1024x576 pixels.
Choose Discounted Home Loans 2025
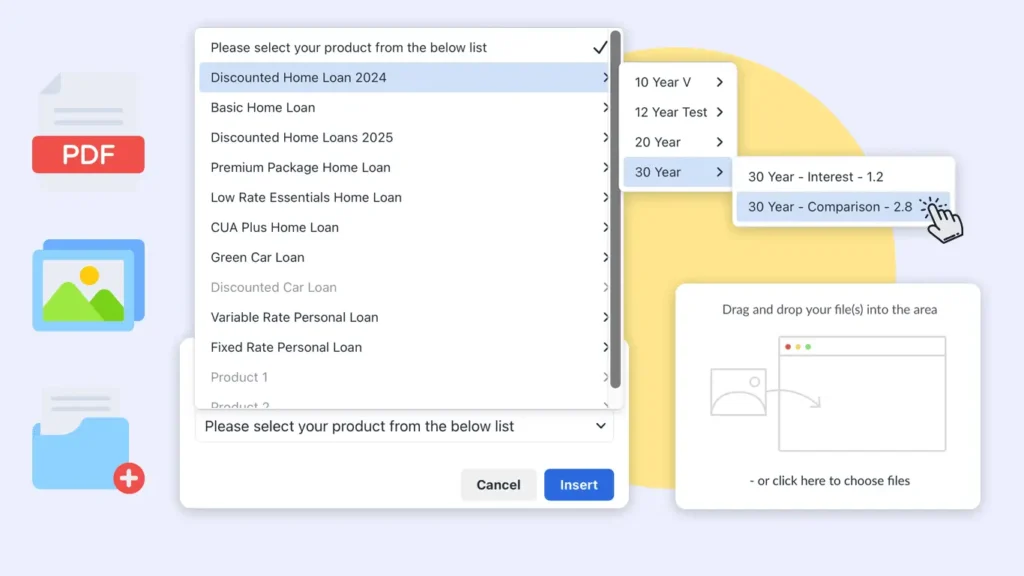tap(404, 137)
